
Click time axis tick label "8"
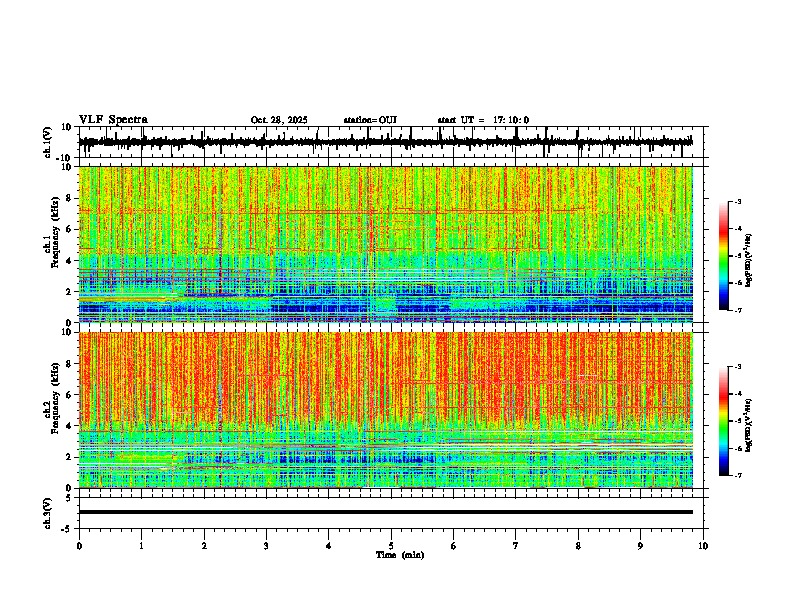click(x=578, y=546)
